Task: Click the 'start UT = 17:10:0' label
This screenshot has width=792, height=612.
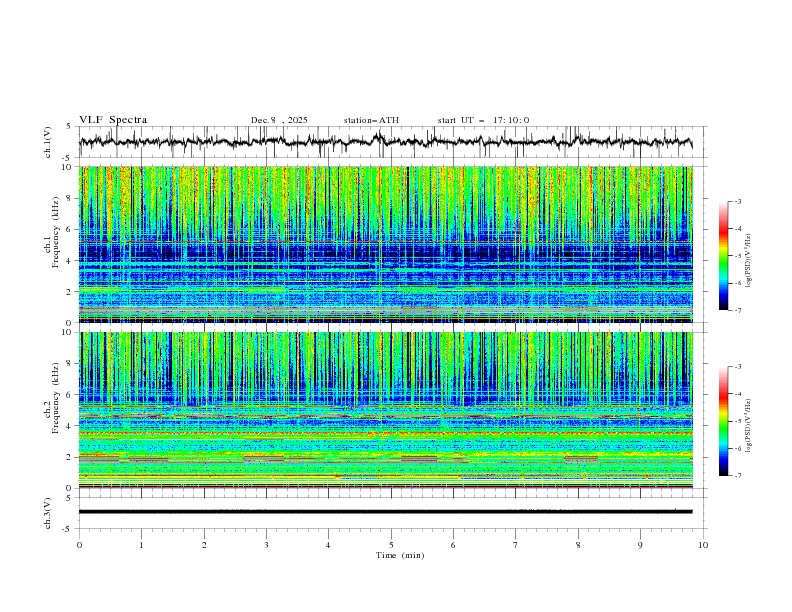Action: 483,120
